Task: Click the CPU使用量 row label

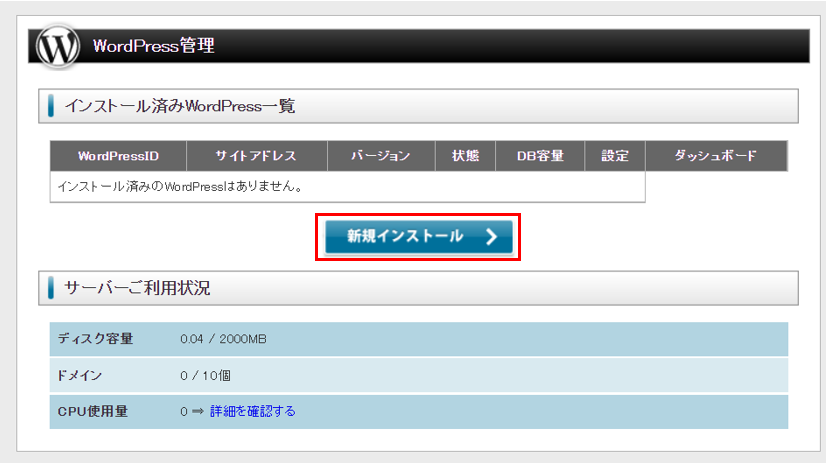Action: (93, 411)
